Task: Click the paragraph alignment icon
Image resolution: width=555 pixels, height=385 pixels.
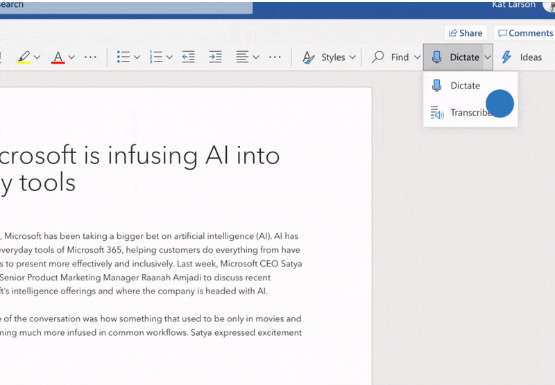Action: [x=242, y=57]
